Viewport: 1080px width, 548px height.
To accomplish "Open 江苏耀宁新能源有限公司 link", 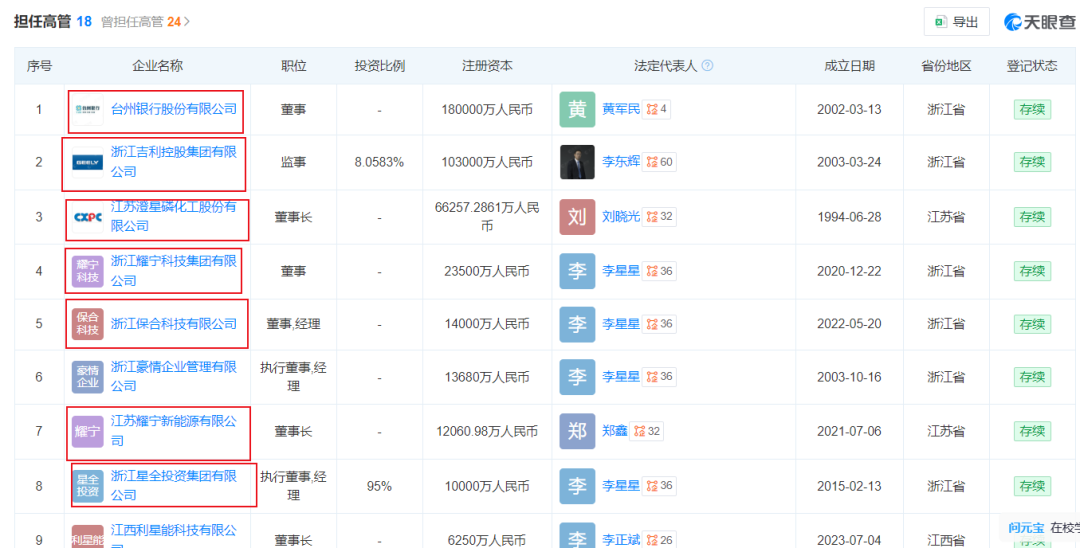I will 174,431.
